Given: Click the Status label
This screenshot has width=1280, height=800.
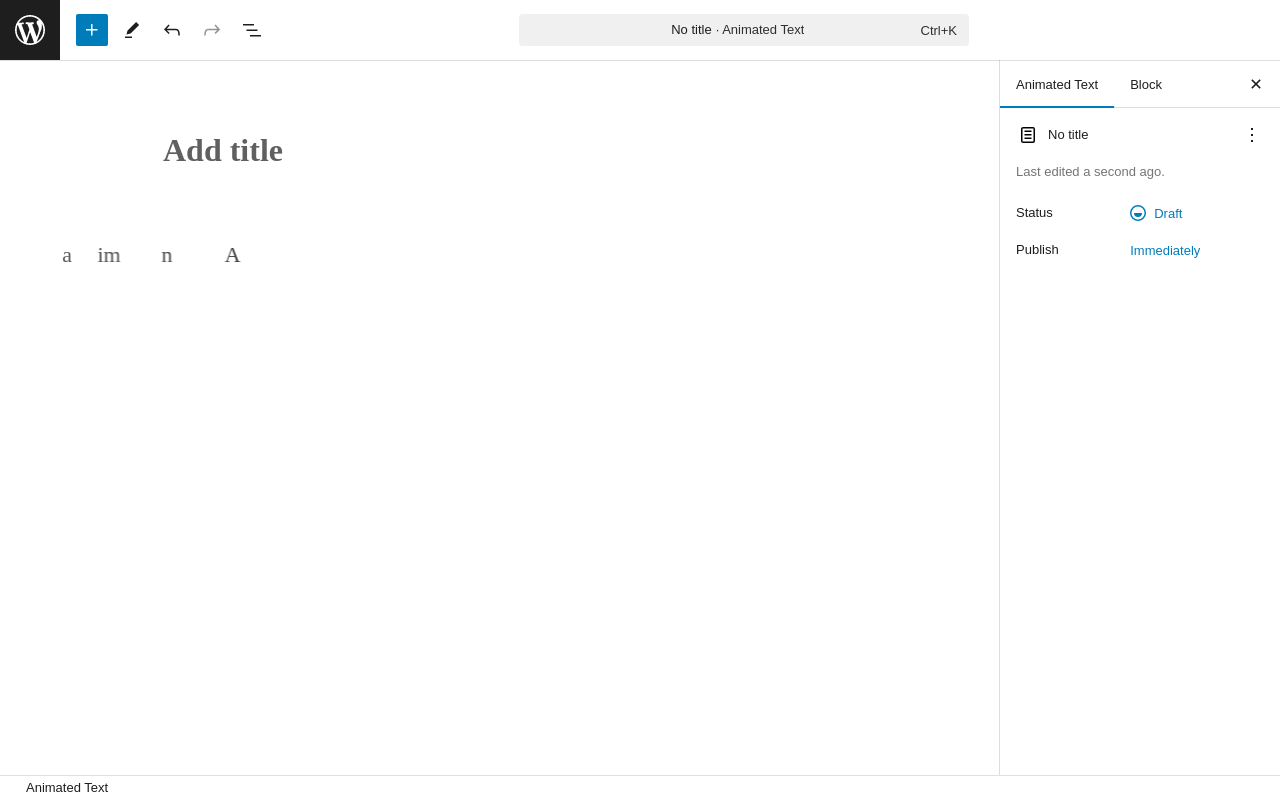Looking at the screenshot, I should (1034, 213).
